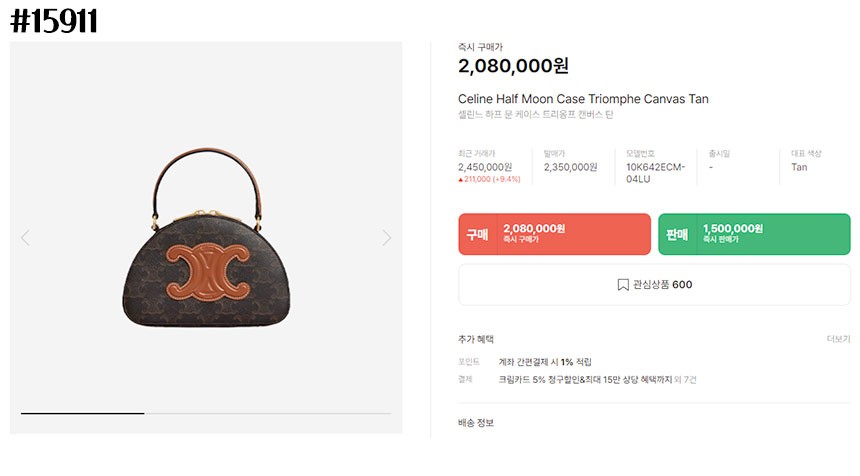Click the 대표 색상 Tan color value
860x476 pixels.
click(799, 167)
